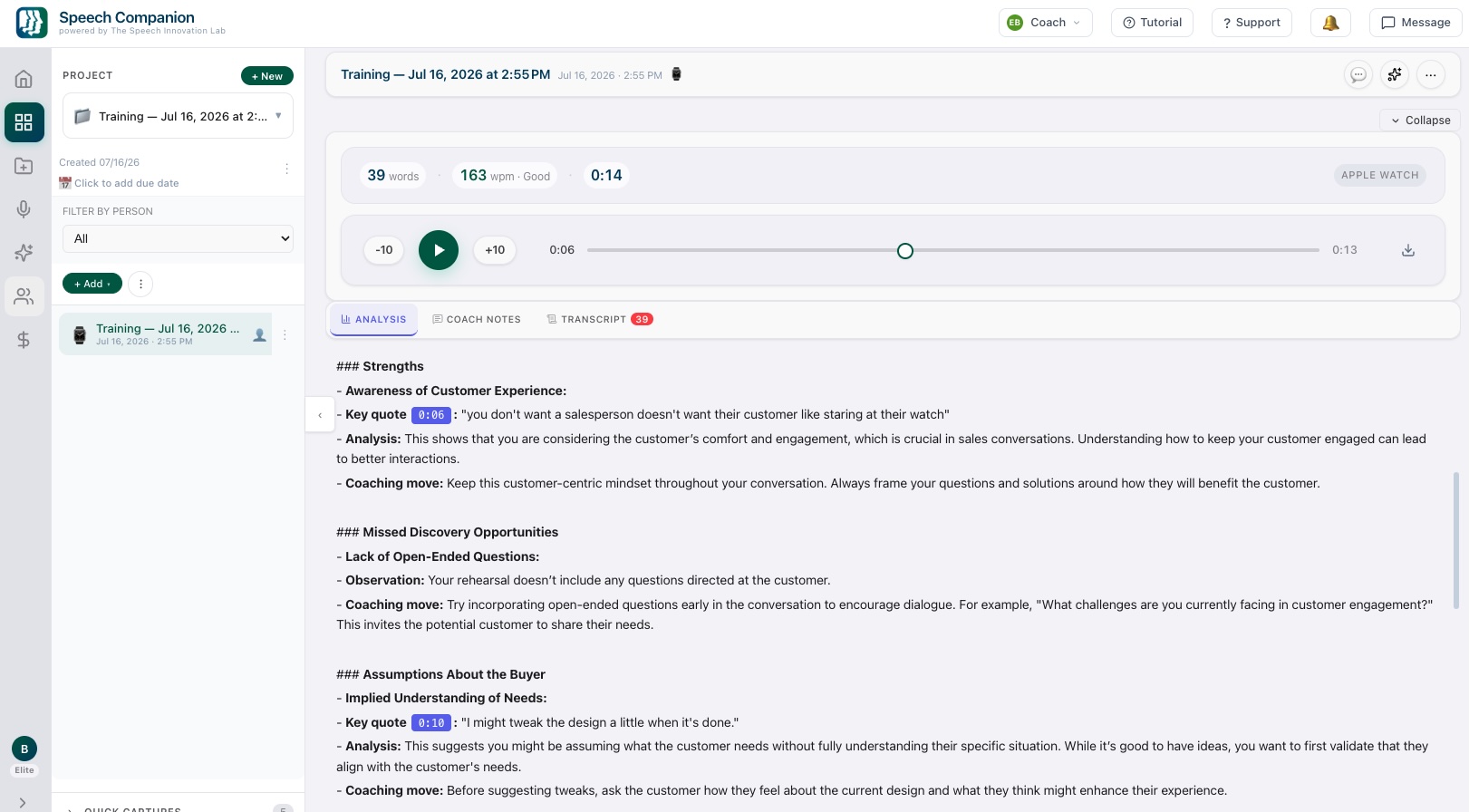
Task: Open the comment bubble icon in training header
Action: pyautogui.click(x=1358, y=75)
